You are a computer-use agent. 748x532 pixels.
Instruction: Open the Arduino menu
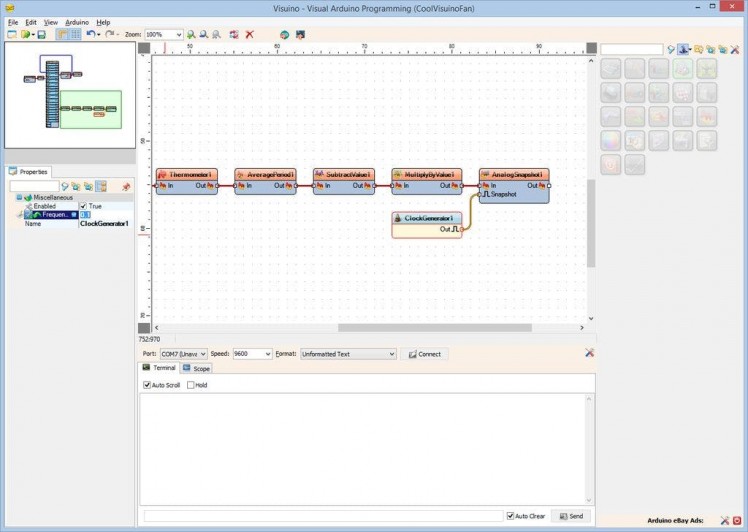tap(76, 21)
